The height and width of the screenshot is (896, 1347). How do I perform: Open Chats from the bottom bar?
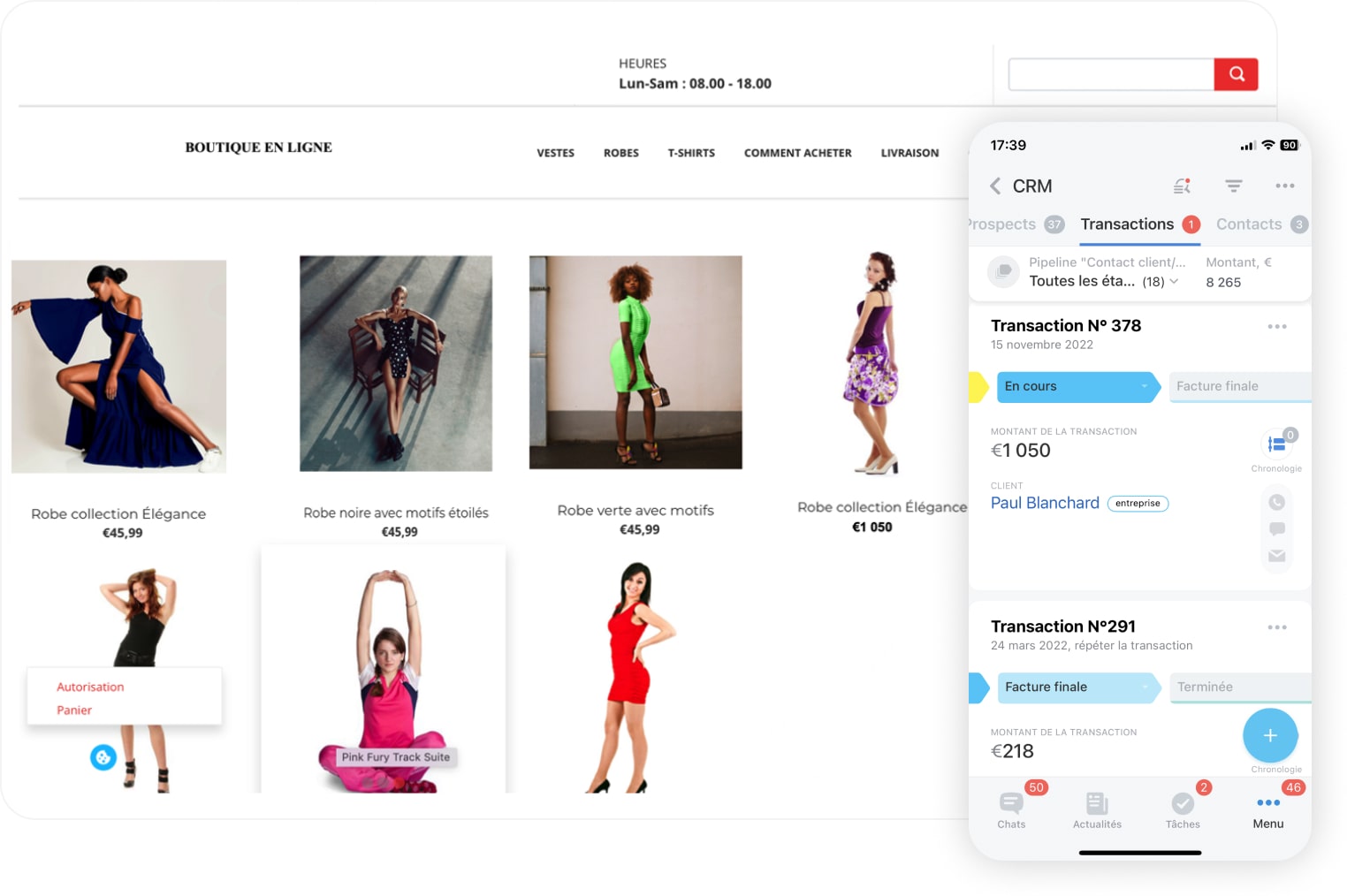(1011, 809)
